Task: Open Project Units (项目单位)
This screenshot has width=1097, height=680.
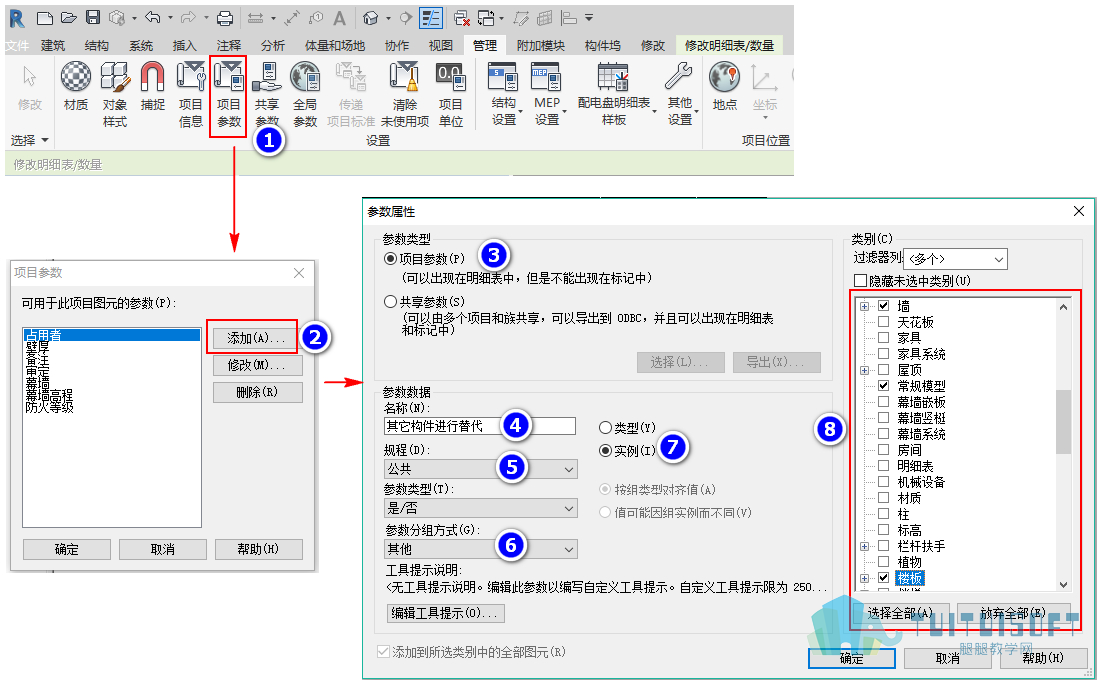Action: (x=451, y=94)
